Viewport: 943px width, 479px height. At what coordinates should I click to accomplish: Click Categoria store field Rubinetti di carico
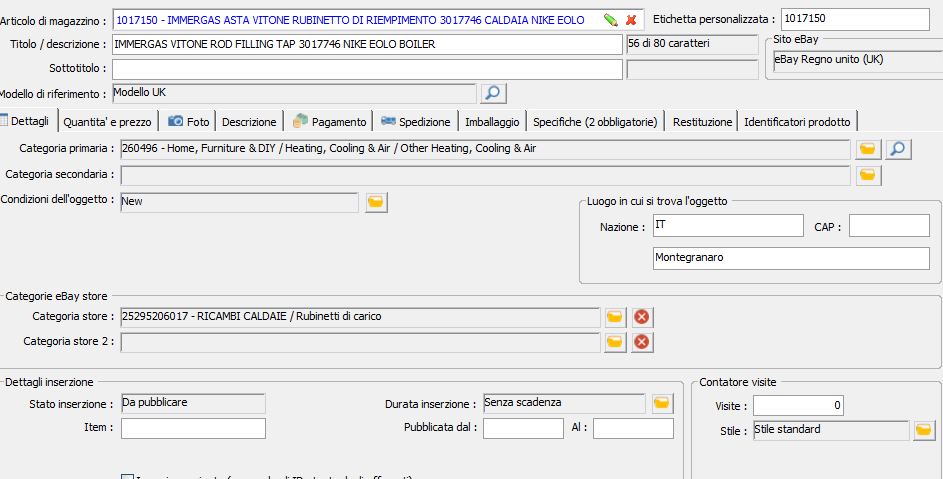[x=360, y=317]
